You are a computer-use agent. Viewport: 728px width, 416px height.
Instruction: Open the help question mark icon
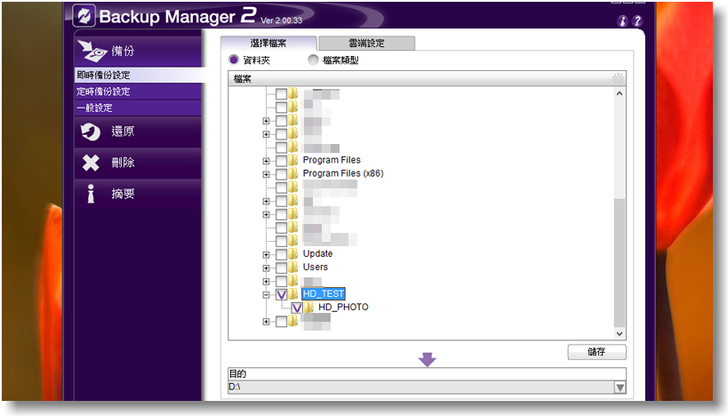tap(637, 21)
